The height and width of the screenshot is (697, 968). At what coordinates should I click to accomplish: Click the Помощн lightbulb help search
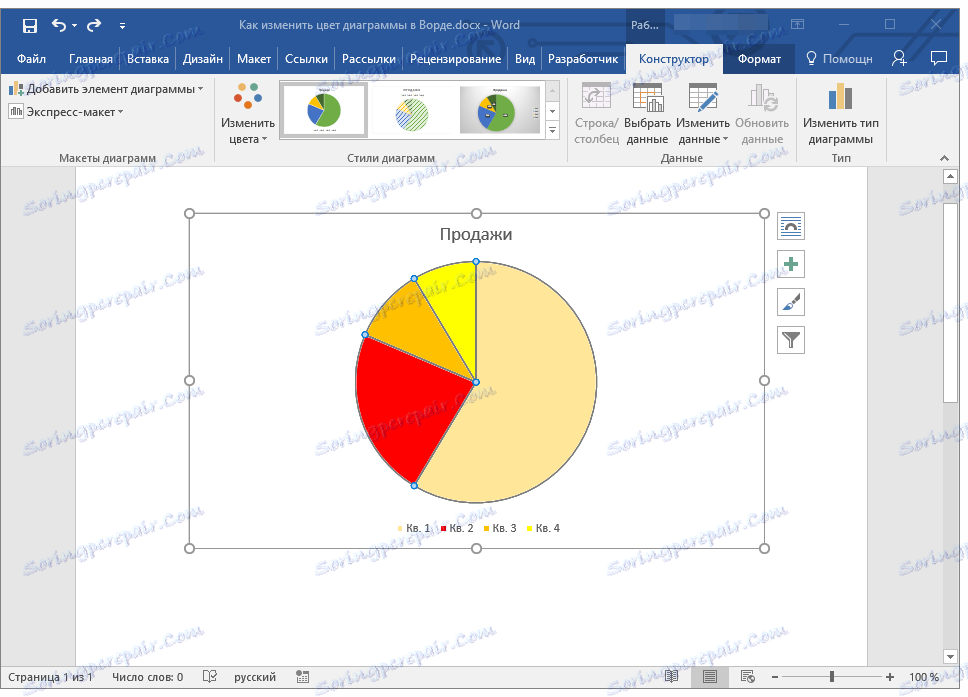[x=839, y=59]
